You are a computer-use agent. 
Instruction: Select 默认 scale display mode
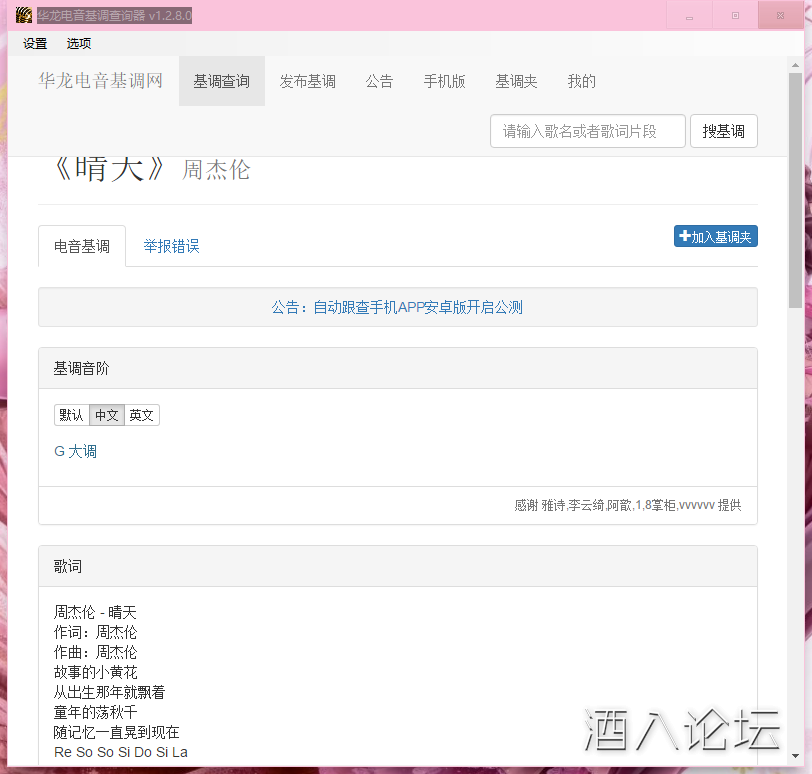point(71,415)
